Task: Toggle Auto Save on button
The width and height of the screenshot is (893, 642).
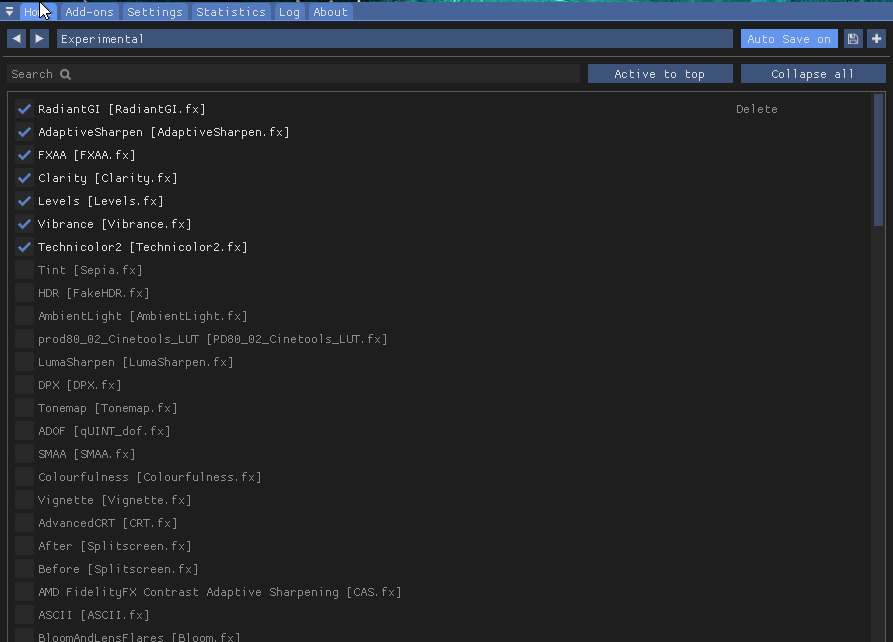Action: tap(789, 39)
